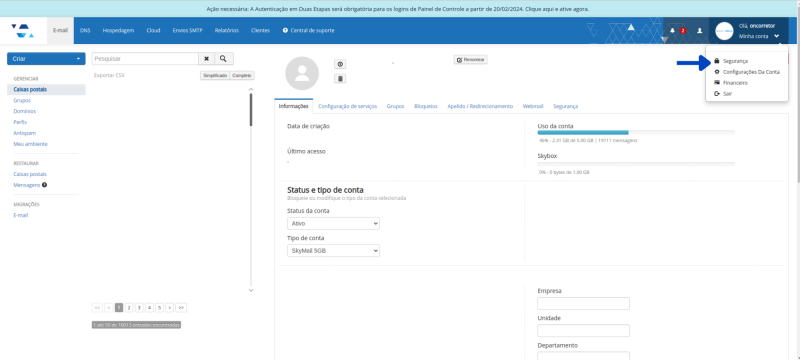
Task: Switch to Apelido / Redirecionamento tab
Action: (480, 106)
